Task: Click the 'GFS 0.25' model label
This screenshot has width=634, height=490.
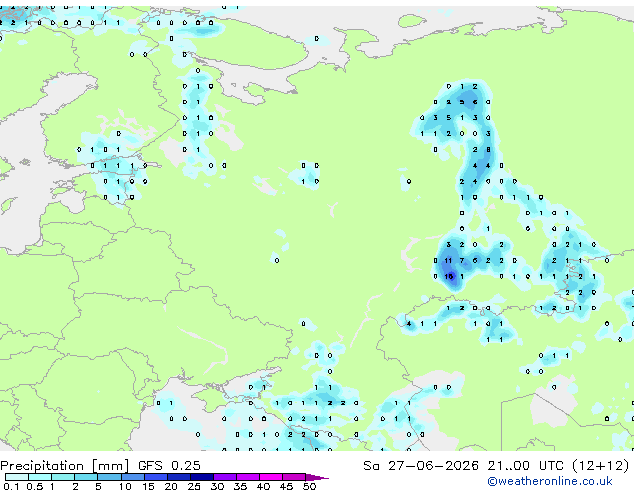Action: (169, 465)
